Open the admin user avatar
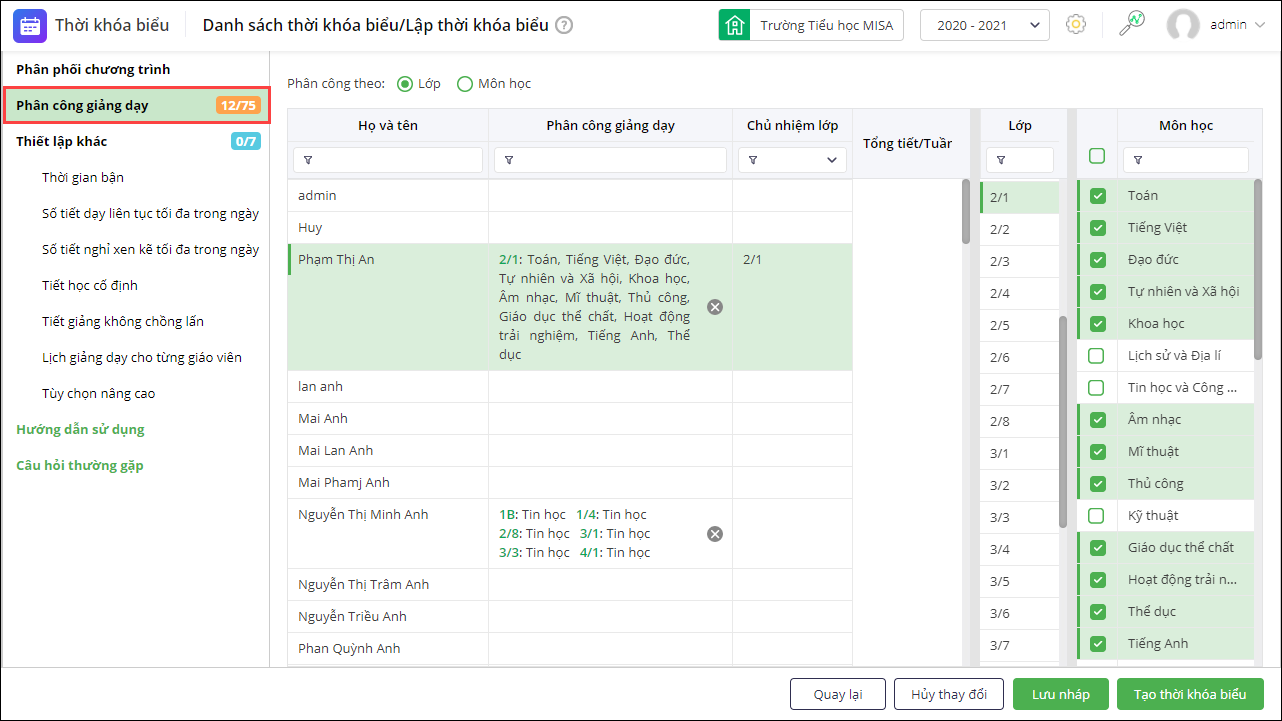This screenshot has height=721, width=1282. tap(1183, 25)
